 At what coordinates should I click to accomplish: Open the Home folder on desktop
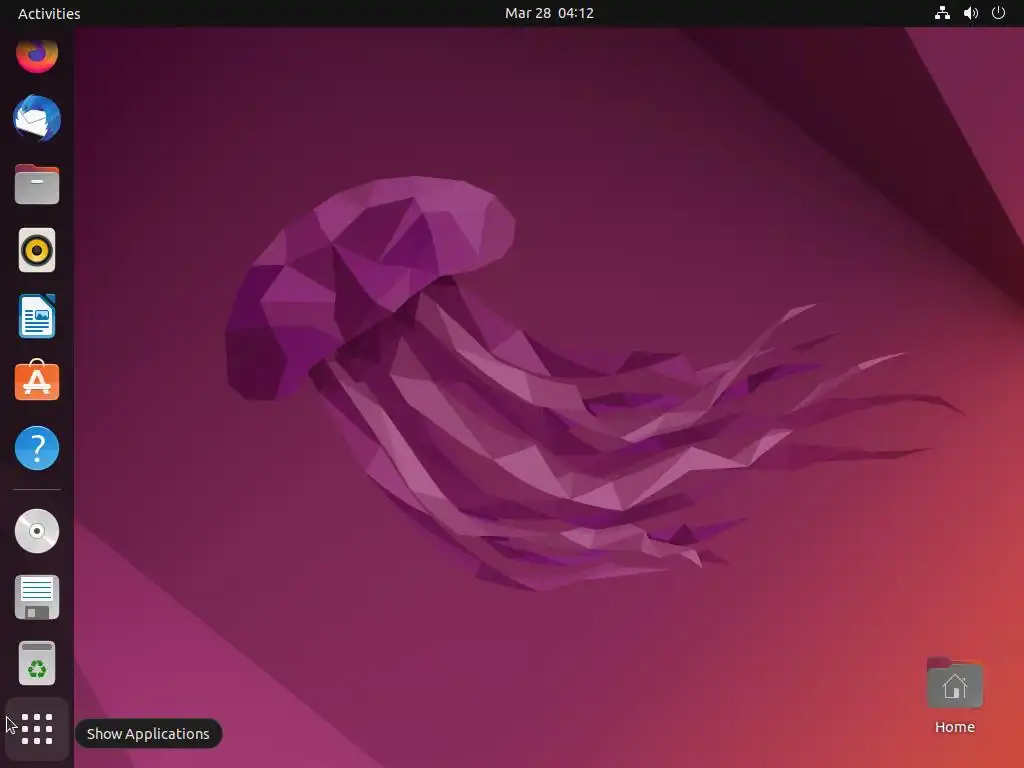954,696
